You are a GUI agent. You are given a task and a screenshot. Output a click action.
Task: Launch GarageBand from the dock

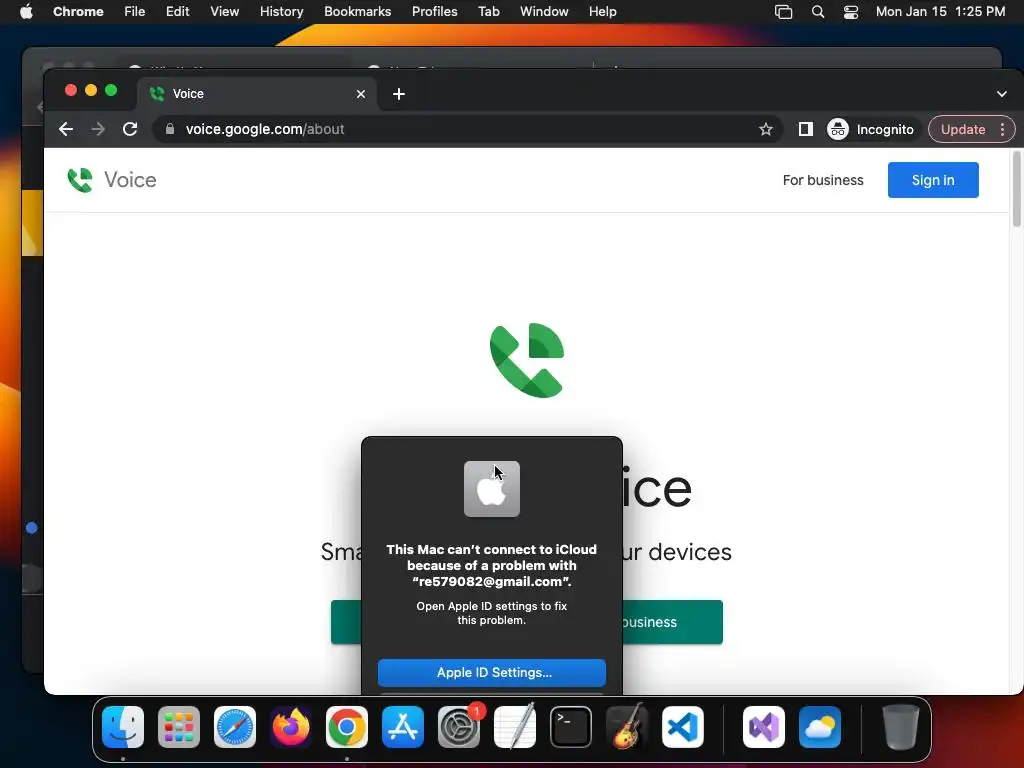point(627,727)
